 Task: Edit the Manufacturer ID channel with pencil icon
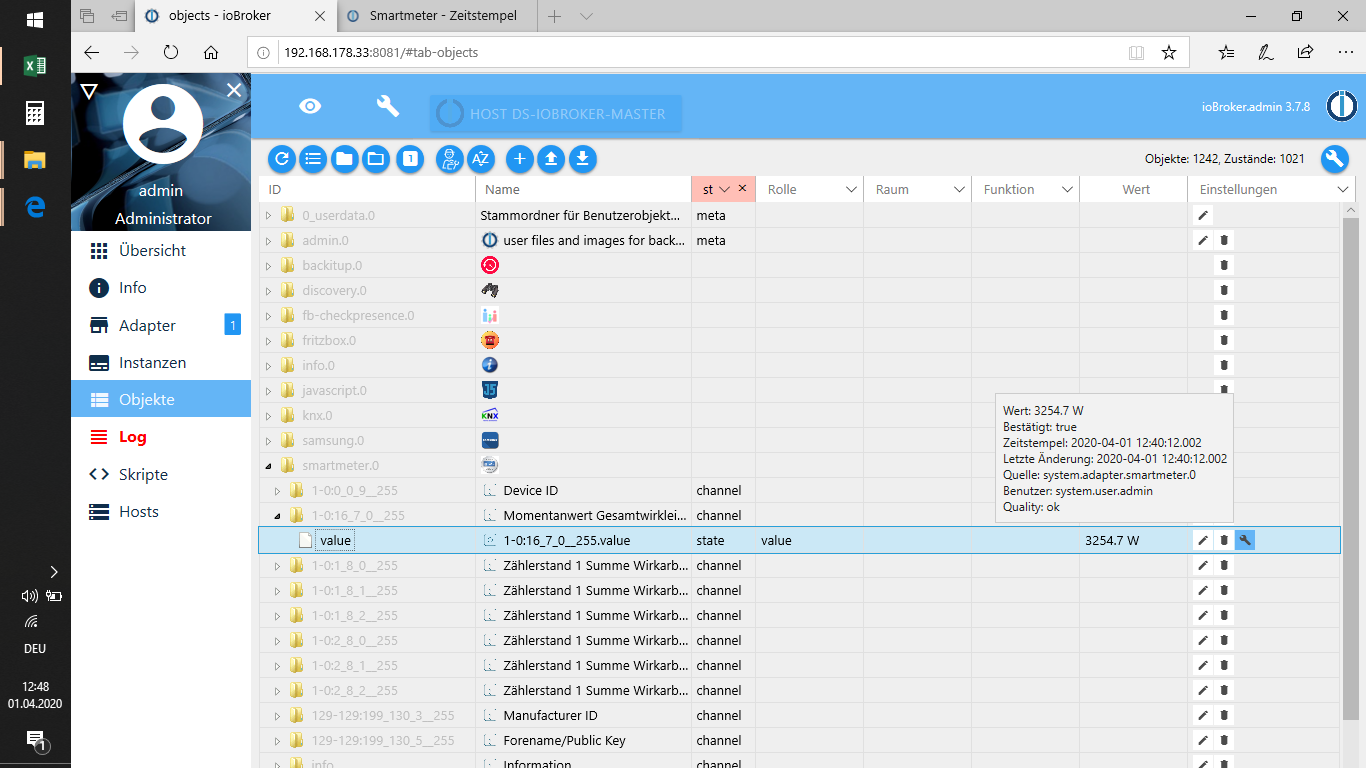(x=1203, y=715)
